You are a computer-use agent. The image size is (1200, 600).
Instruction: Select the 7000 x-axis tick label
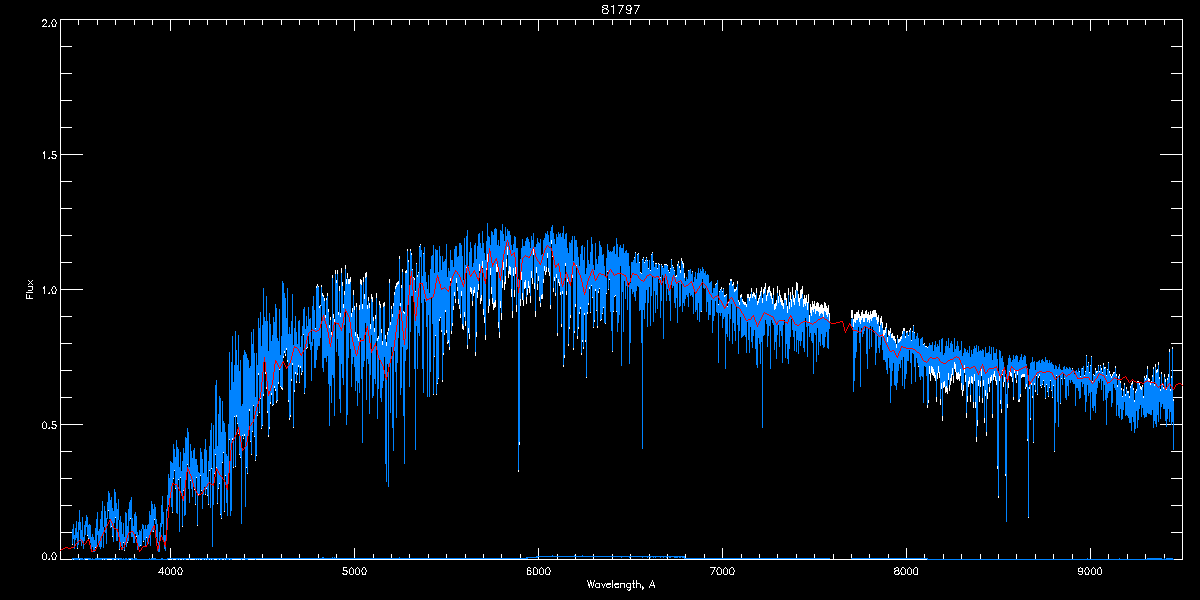point(722,572)
